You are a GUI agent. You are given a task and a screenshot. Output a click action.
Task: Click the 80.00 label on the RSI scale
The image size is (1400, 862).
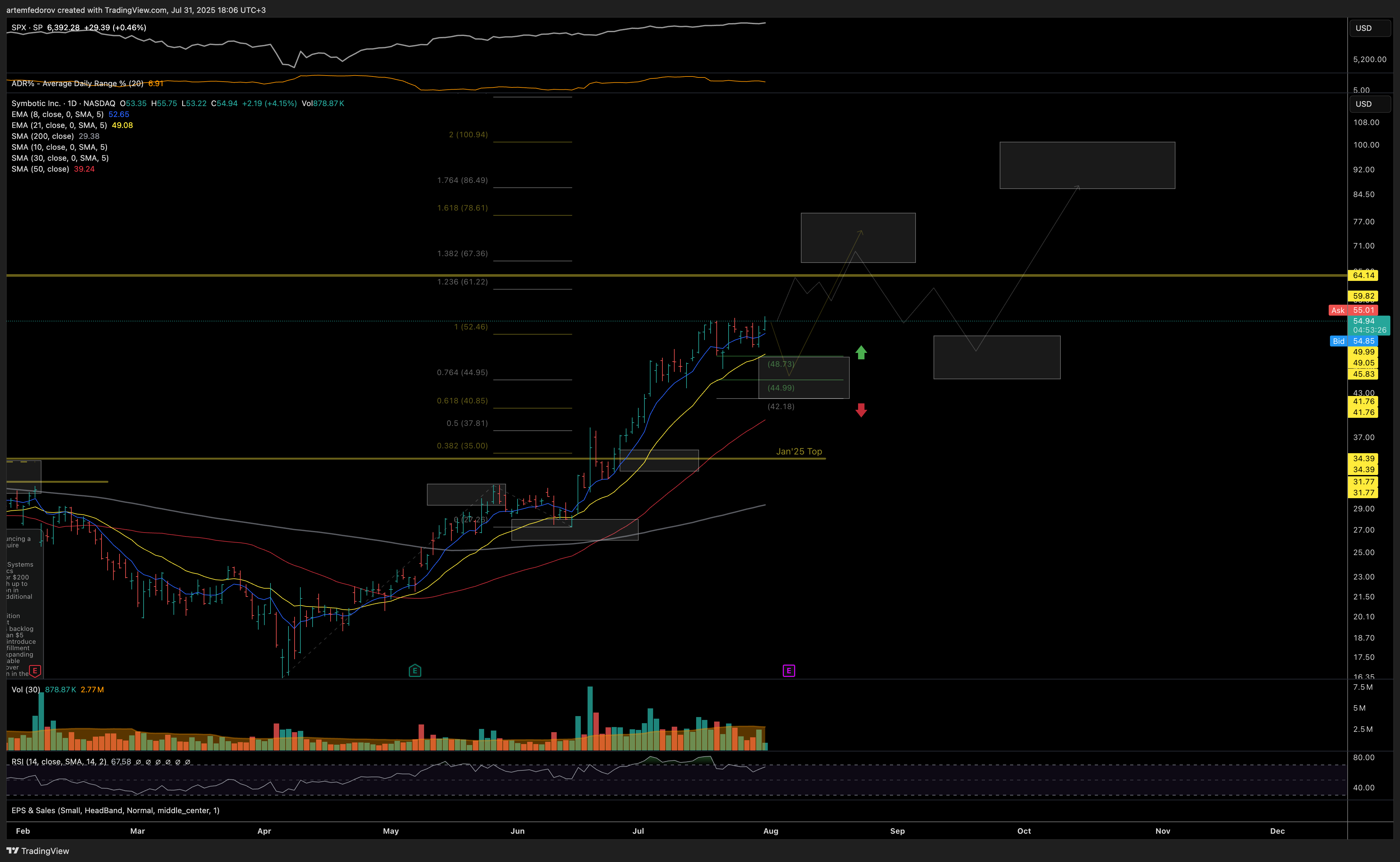[1363, 758]
